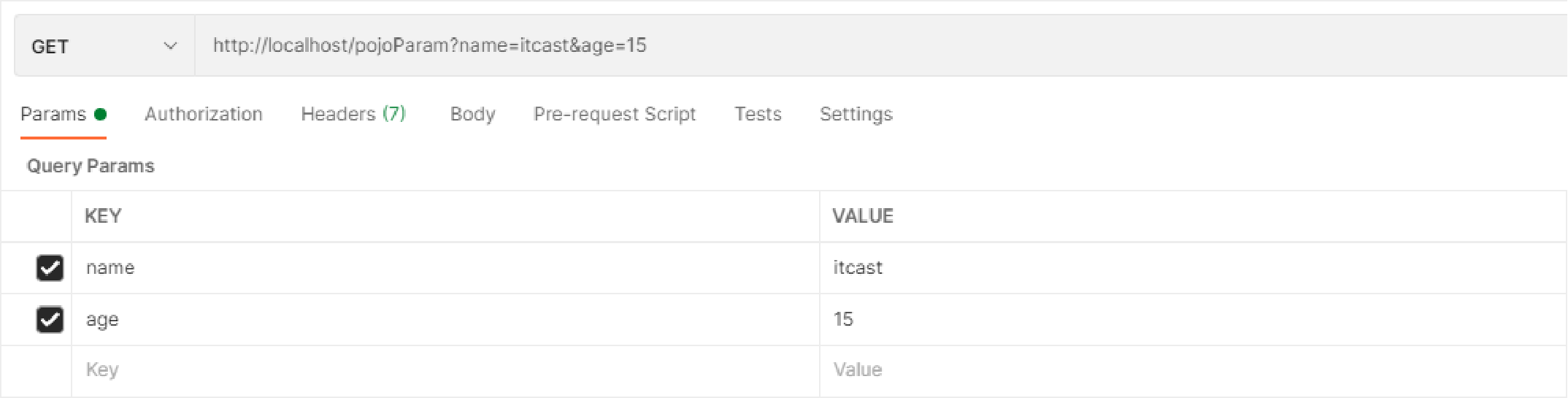
Task: Open the Headers (7) tab
Action: [353, 115]
